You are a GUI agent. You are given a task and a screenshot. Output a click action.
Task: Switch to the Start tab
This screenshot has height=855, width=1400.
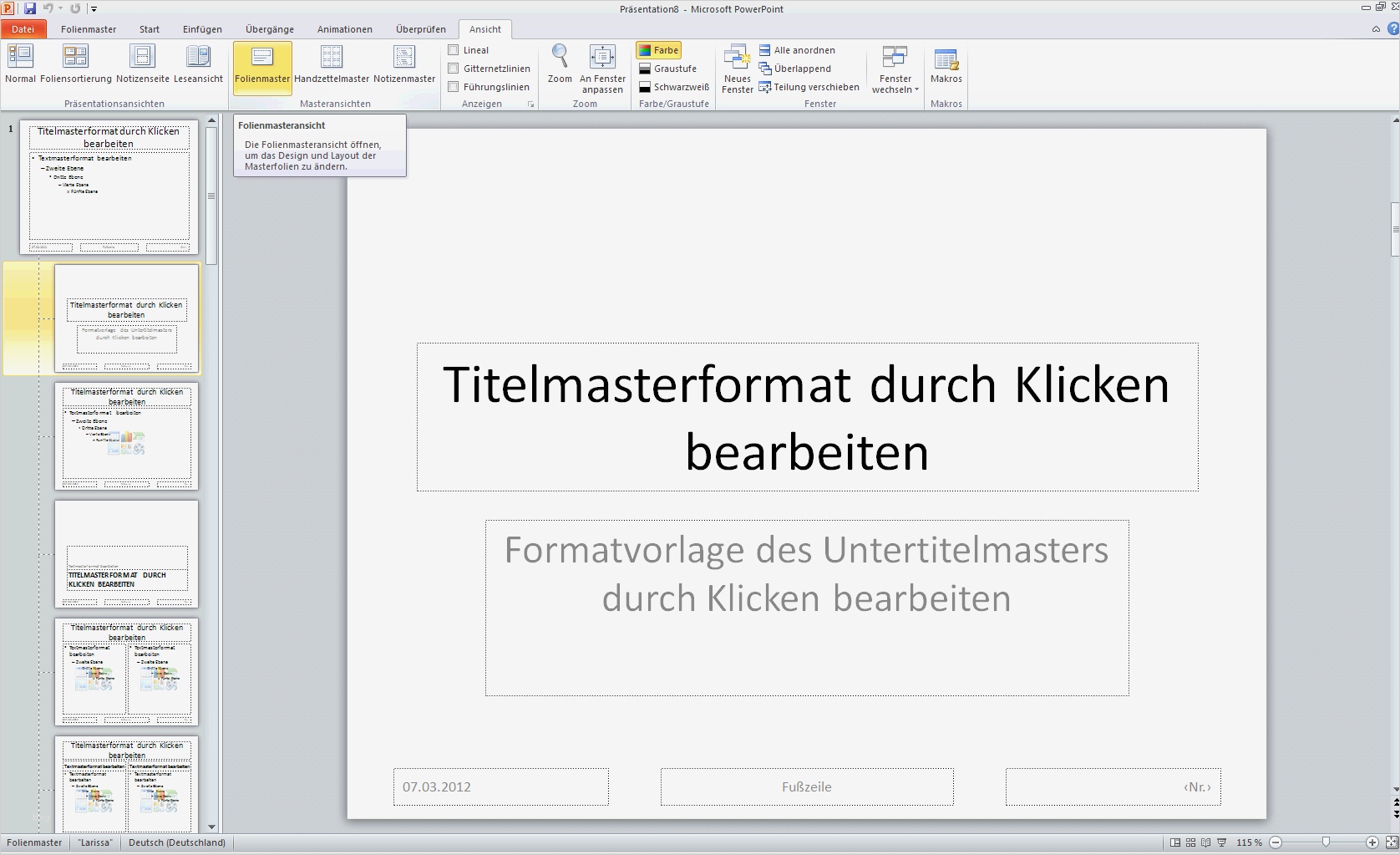click(150, 29)
